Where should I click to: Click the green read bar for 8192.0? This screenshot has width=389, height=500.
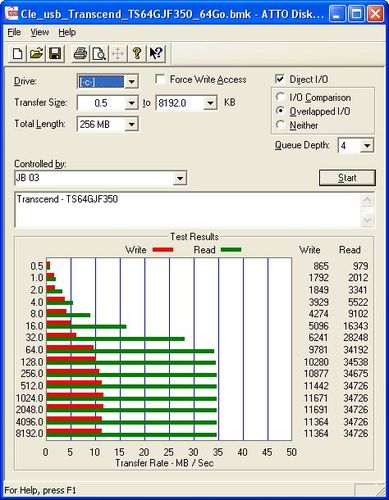pyautogui.click(x=131, y=435)
